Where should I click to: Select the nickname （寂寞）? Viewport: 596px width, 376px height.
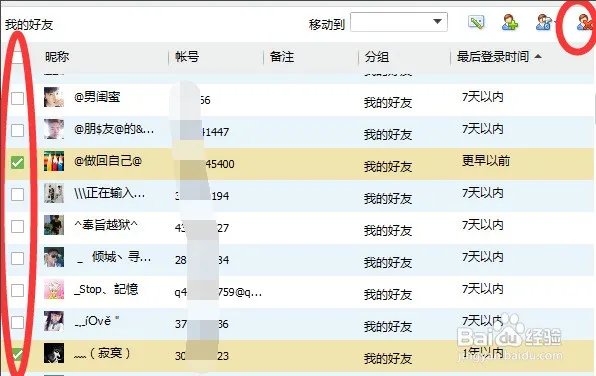pos(102,353)
